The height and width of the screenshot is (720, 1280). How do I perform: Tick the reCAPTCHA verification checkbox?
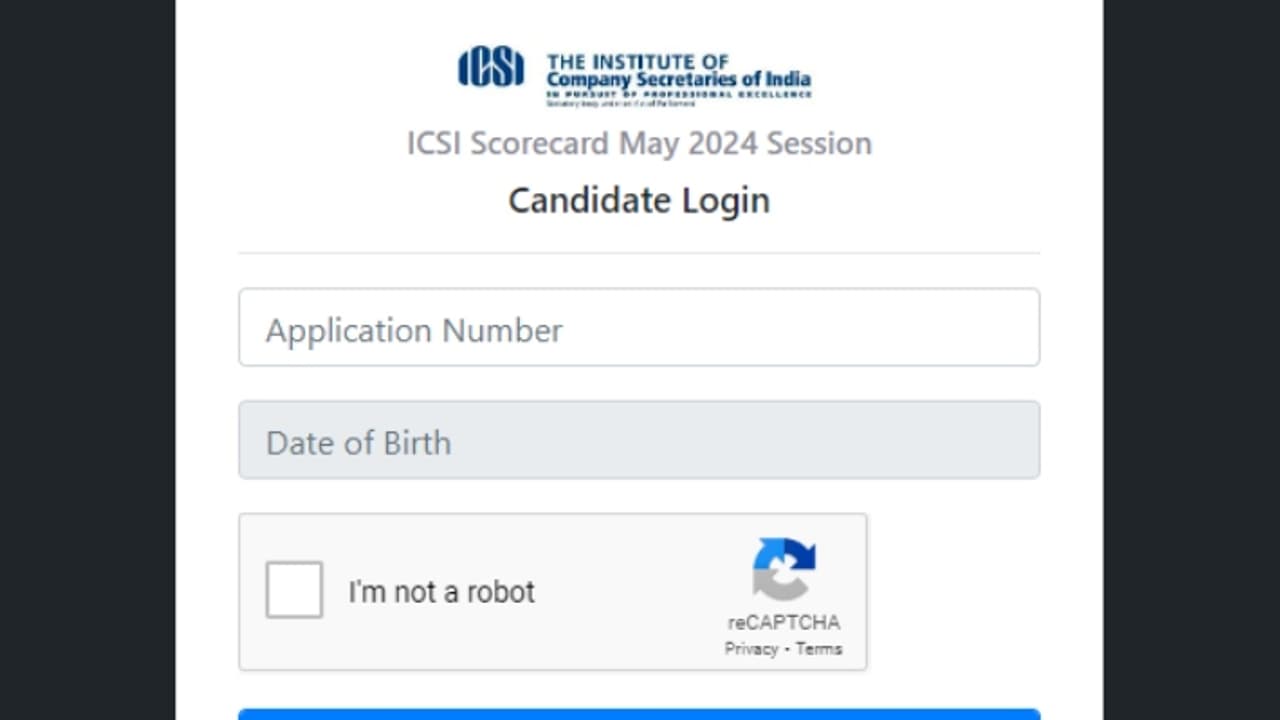293,590
